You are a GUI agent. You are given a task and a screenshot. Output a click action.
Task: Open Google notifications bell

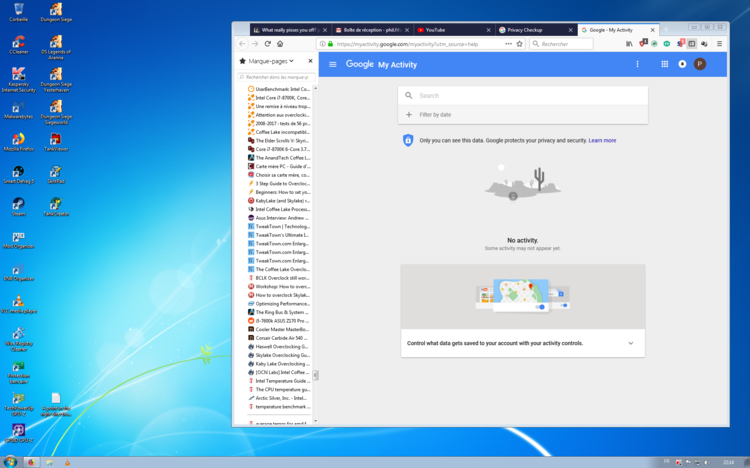[x=683, y=64]
